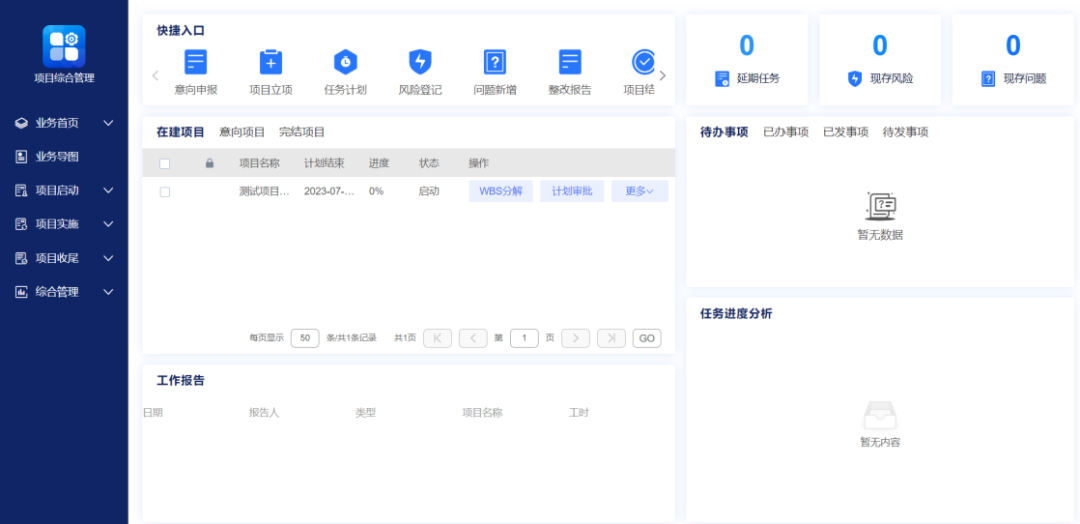Screen dimensions: 1080x524
Task: Open the 更多 dropdown for the project
Action: (640, 191)
